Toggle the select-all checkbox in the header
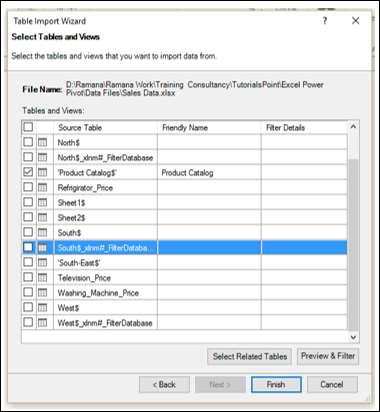The image size is (380, 412). 28,127
